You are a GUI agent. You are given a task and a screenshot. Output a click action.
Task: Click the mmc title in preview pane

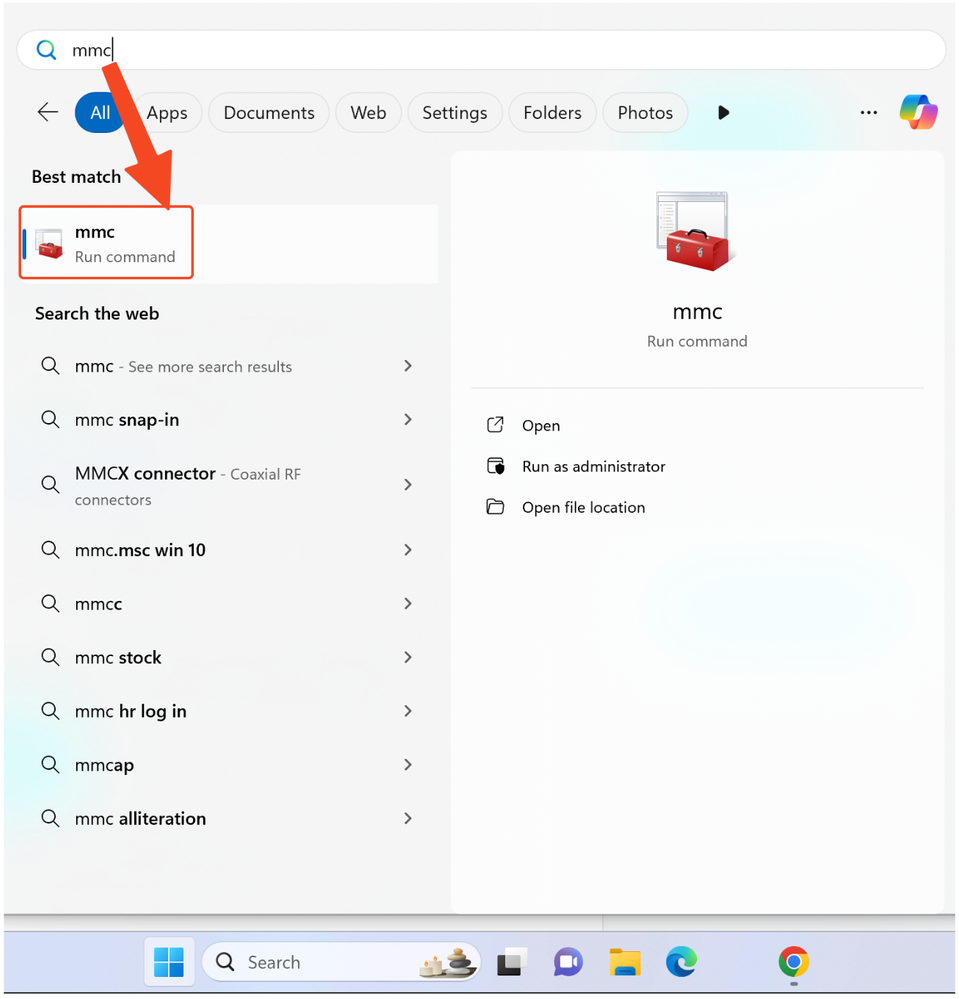pos(697,312)
